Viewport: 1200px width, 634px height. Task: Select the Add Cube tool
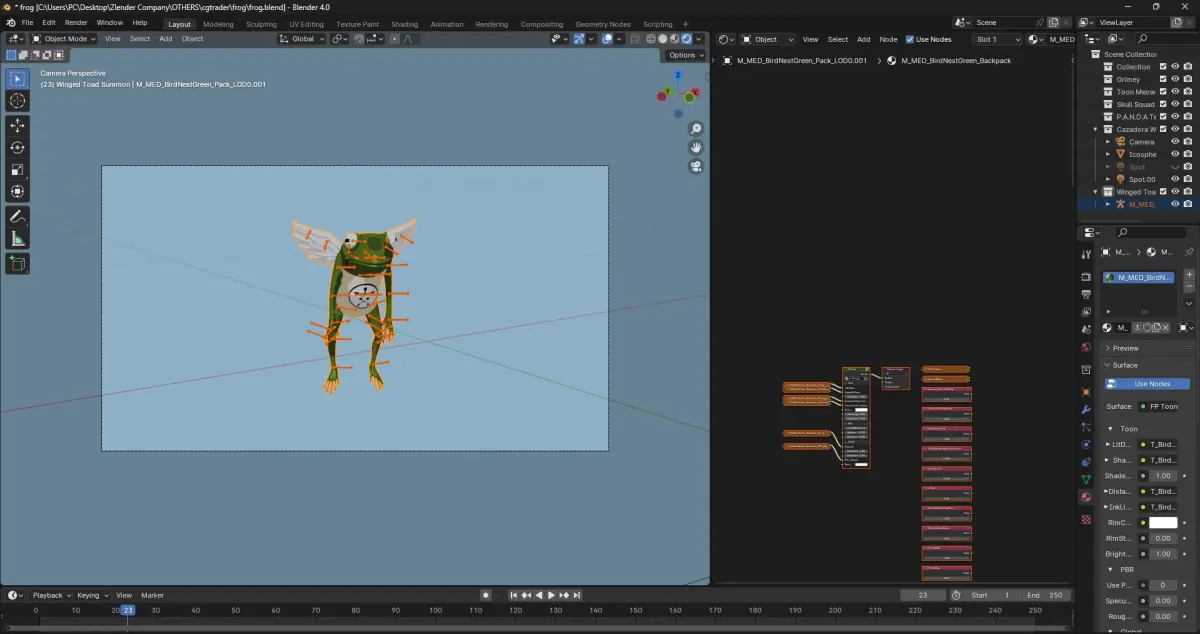(x=18, y=263)
